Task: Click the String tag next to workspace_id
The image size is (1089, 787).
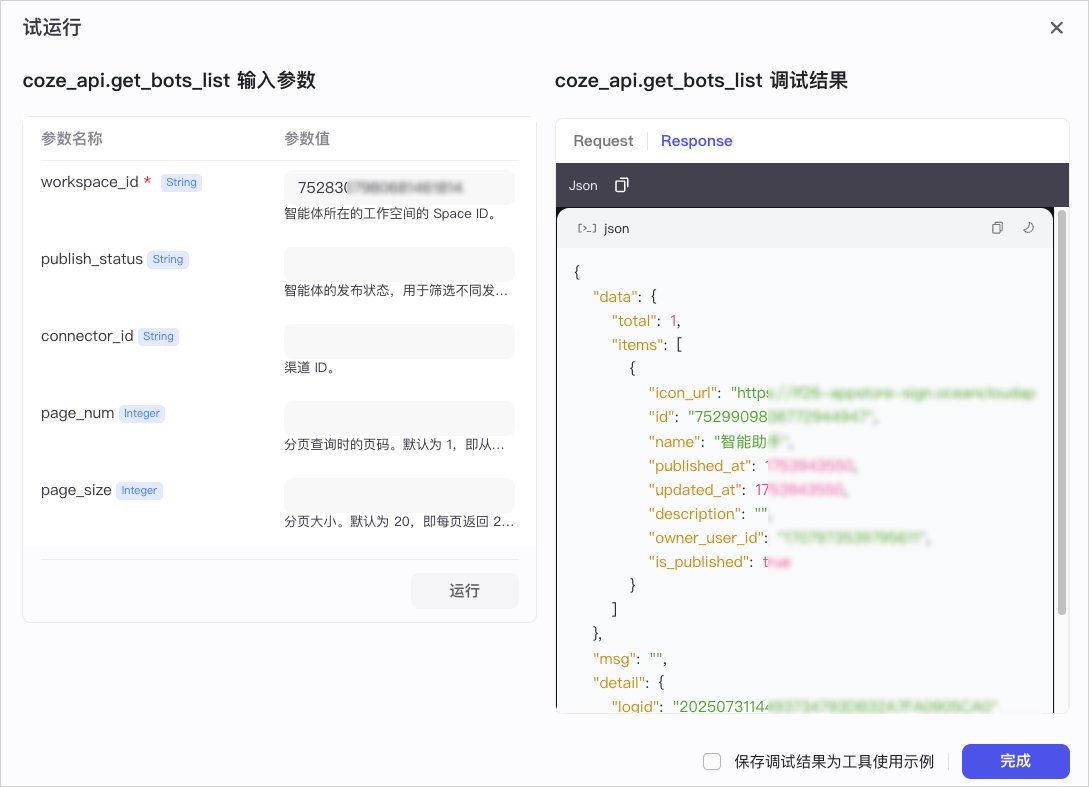Action: [181, 182]
